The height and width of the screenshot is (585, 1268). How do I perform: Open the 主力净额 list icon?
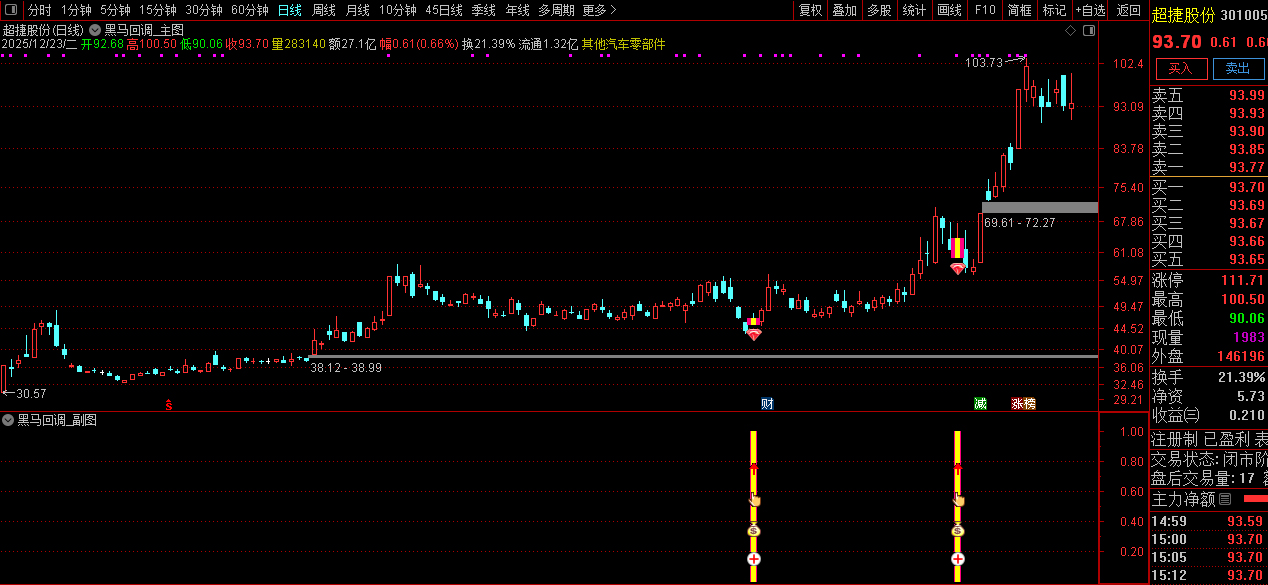click(x=1225, y=498)
